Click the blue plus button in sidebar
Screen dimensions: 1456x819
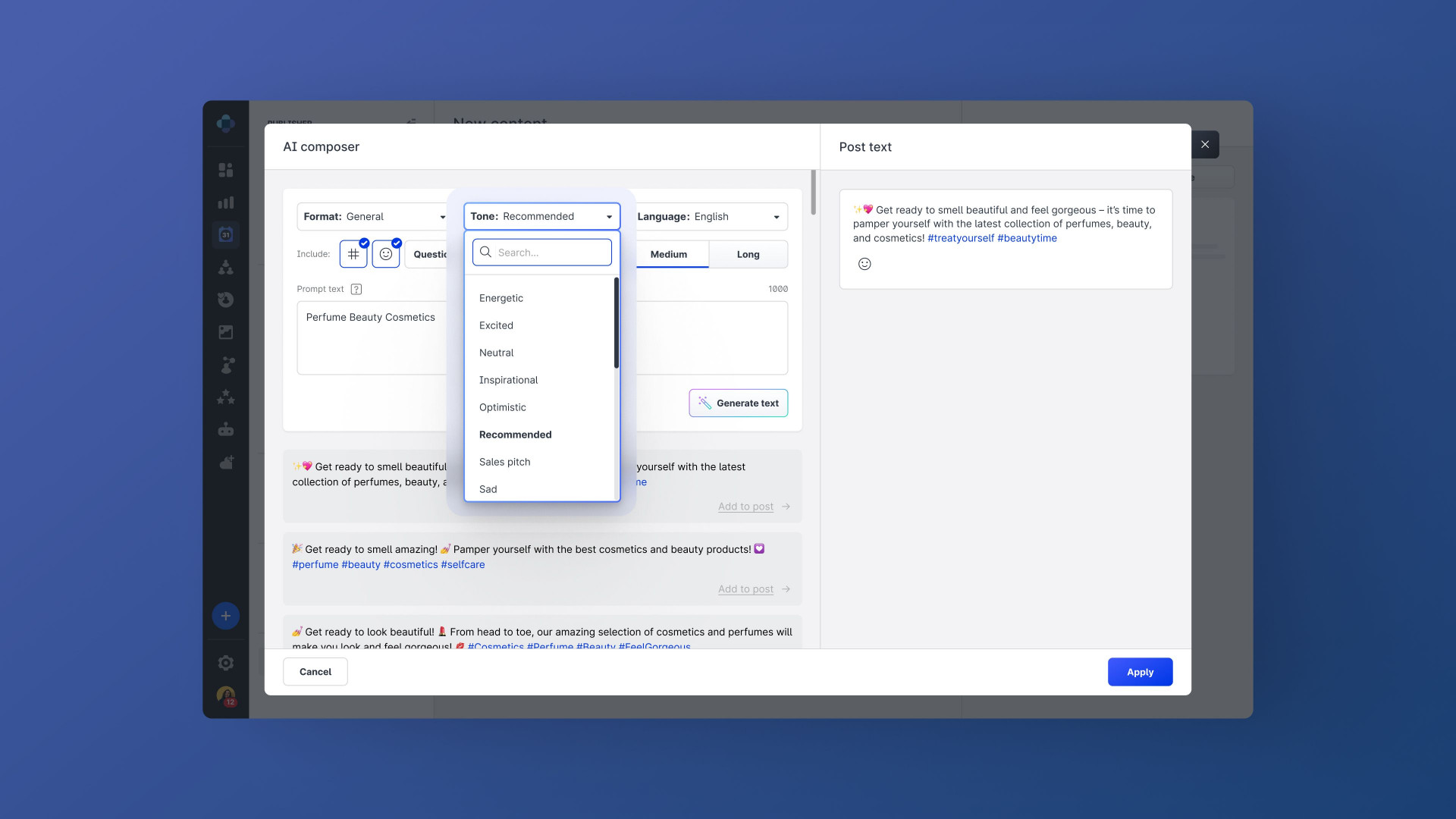[226, 616]
